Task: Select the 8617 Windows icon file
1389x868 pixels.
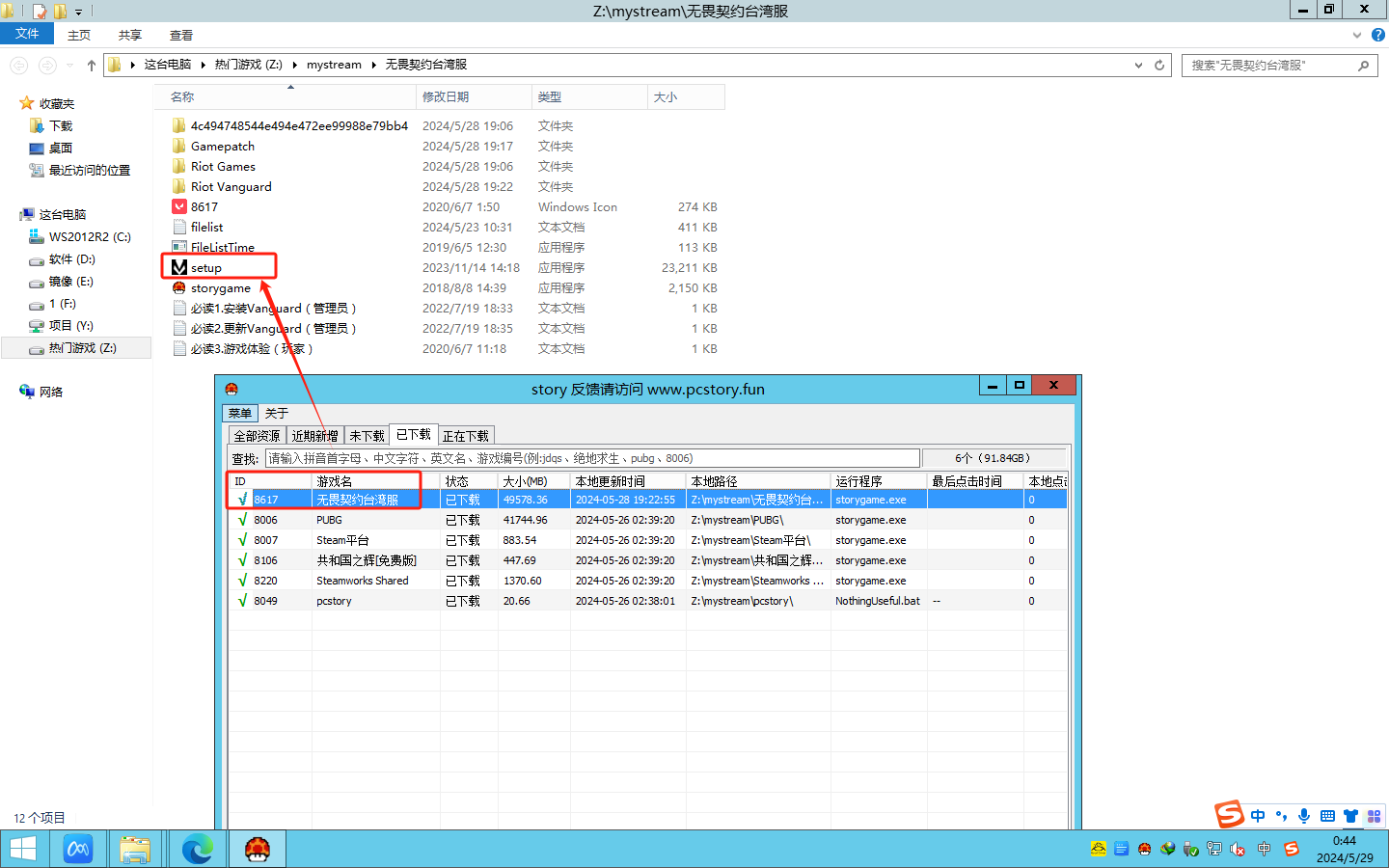Action: [x=179, y=206]
